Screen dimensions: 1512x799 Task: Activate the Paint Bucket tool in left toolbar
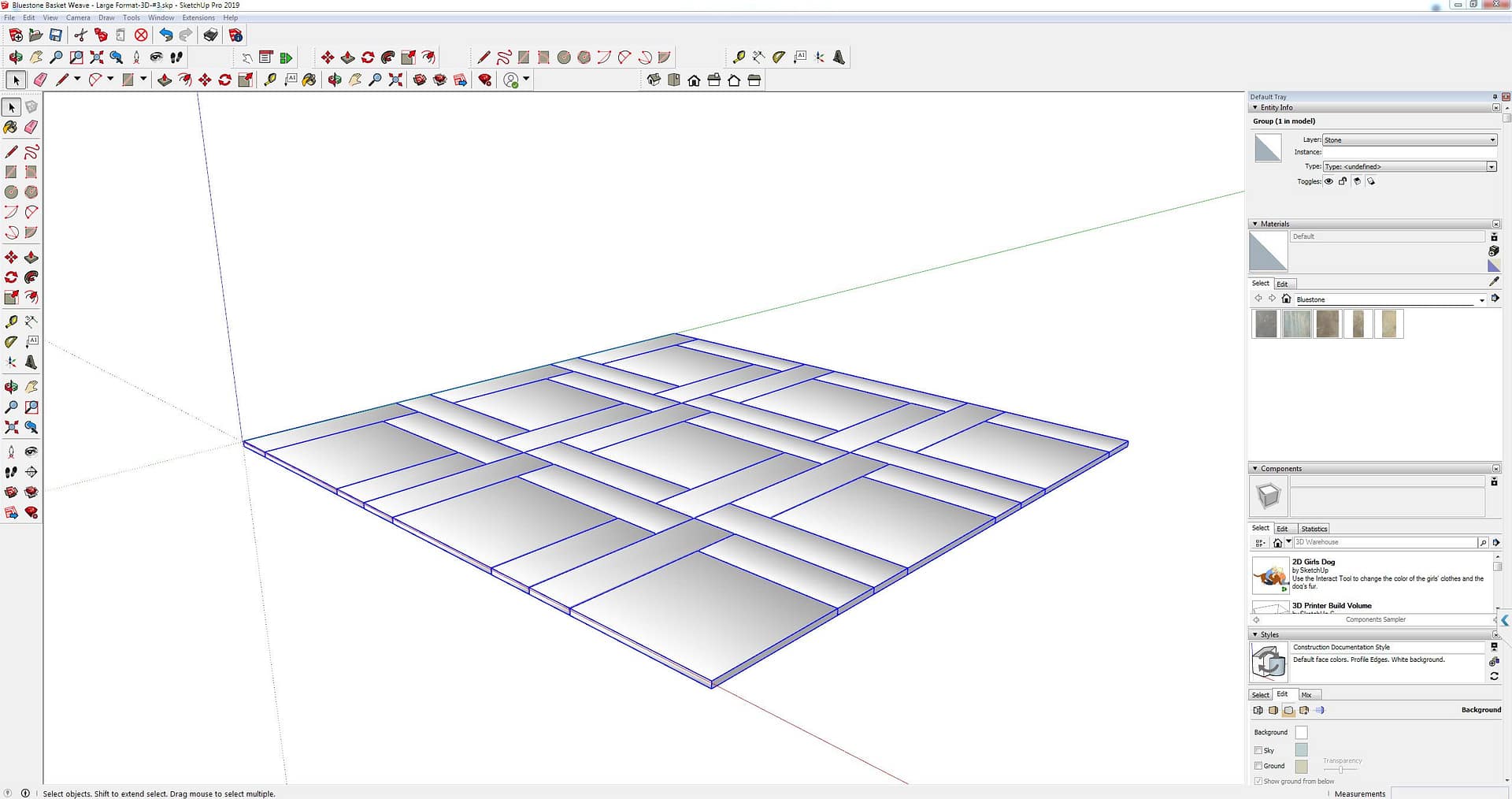tap(11, 127)
